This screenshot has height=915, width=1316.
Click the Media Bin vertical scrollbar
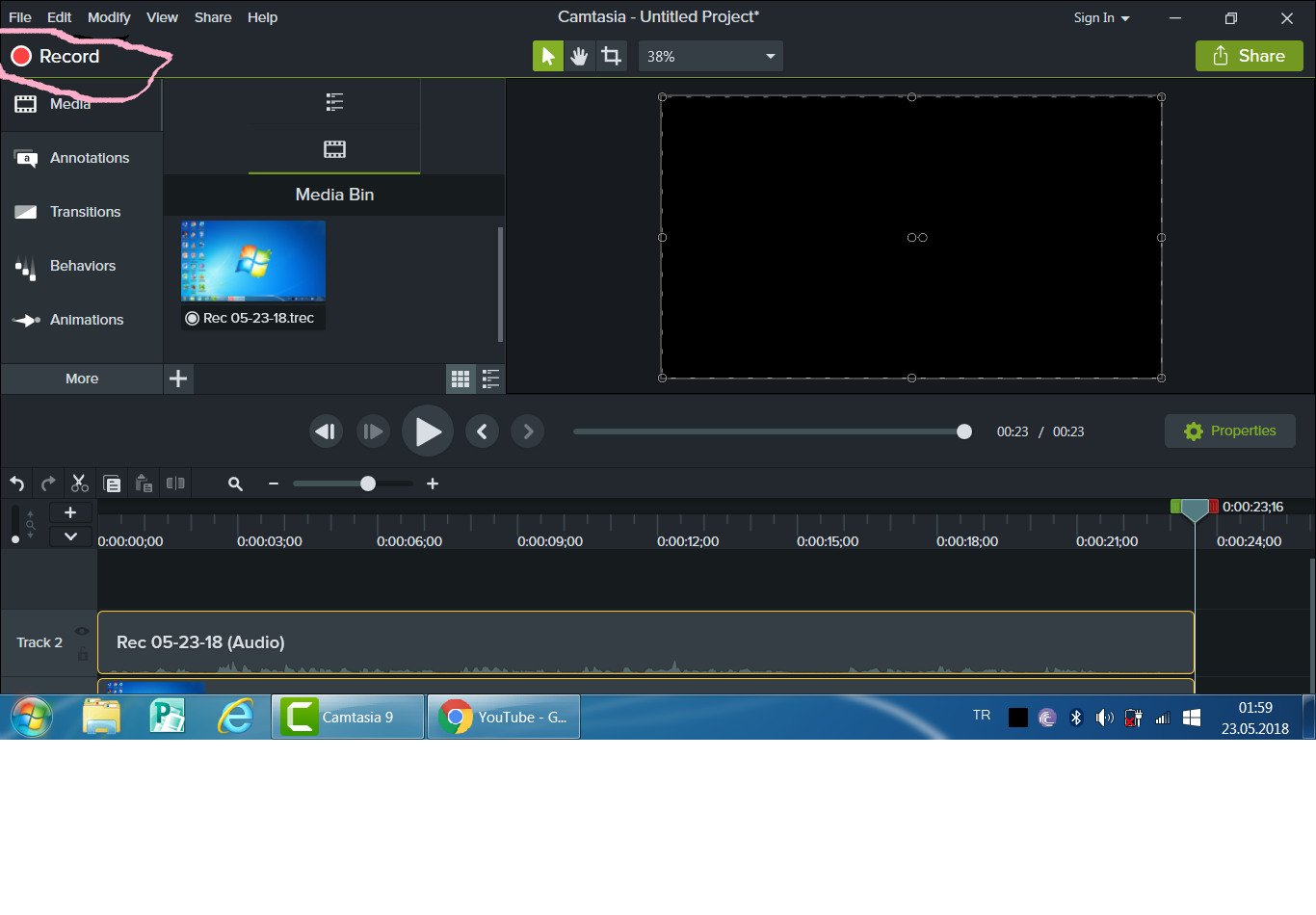pyautogui.click(x=500, y=284)
